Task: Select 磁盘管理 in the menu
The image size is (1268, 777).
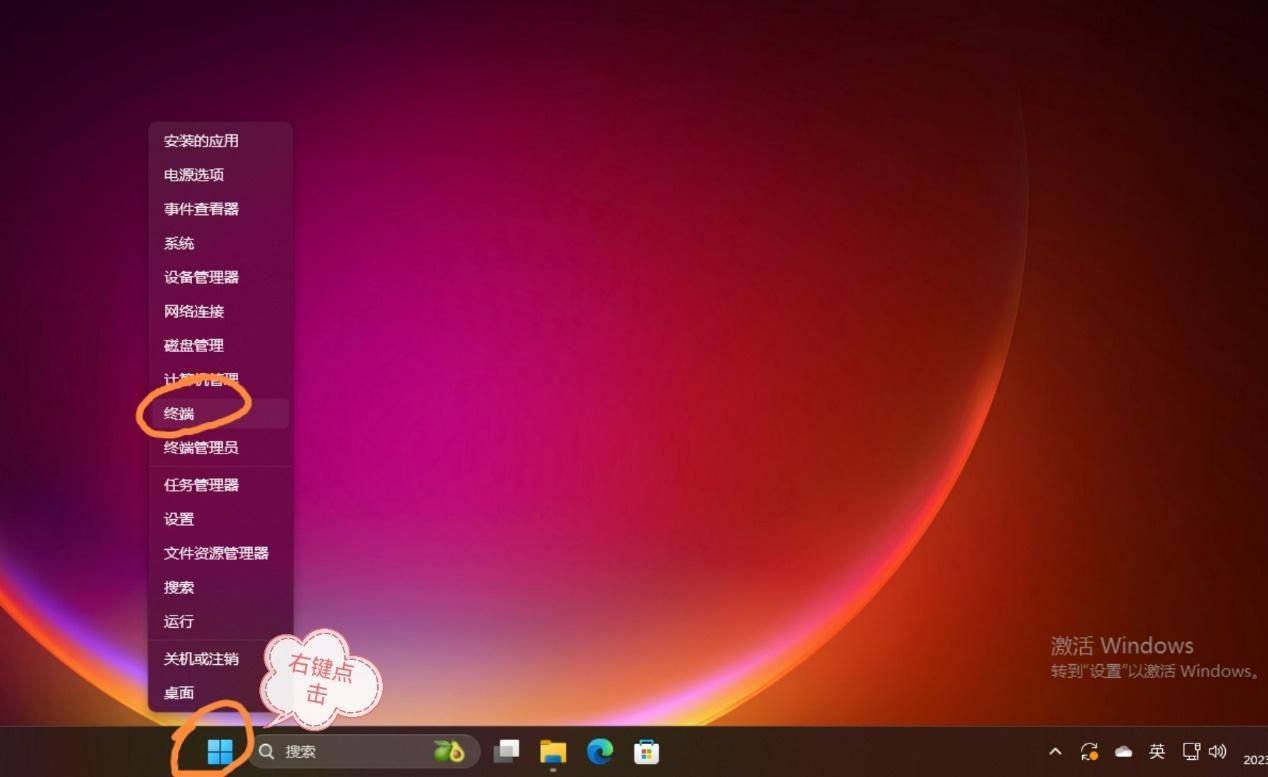Action: point(192,345)
